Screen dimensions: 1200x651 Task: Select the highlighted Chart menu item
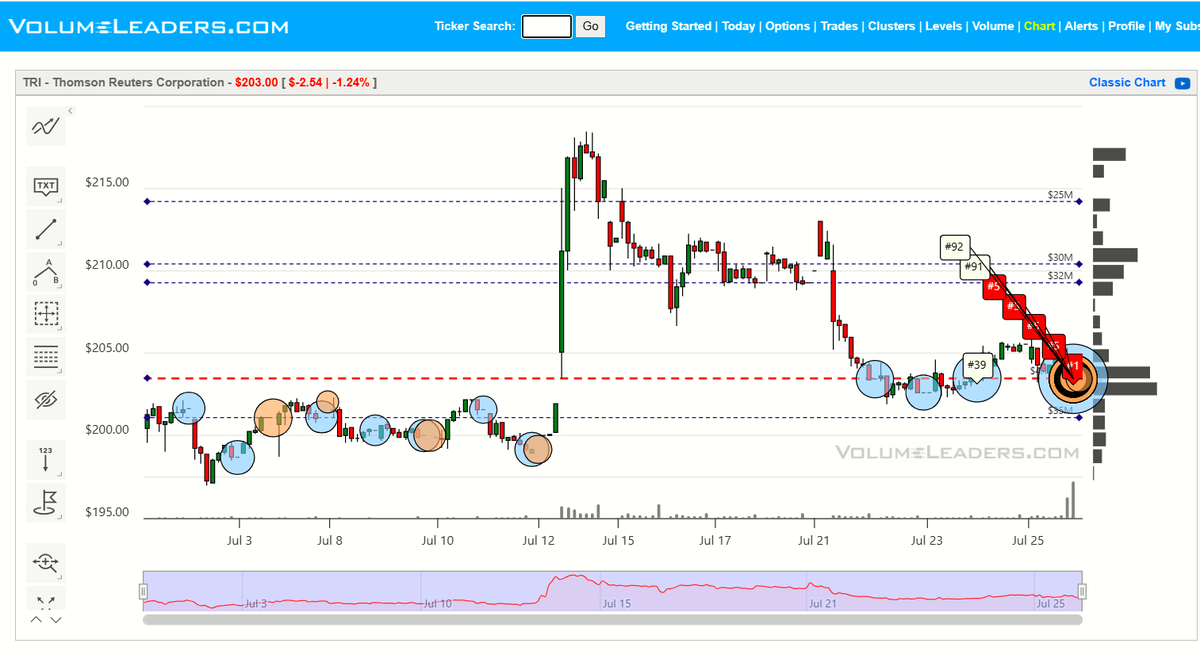pos(1039,26)
